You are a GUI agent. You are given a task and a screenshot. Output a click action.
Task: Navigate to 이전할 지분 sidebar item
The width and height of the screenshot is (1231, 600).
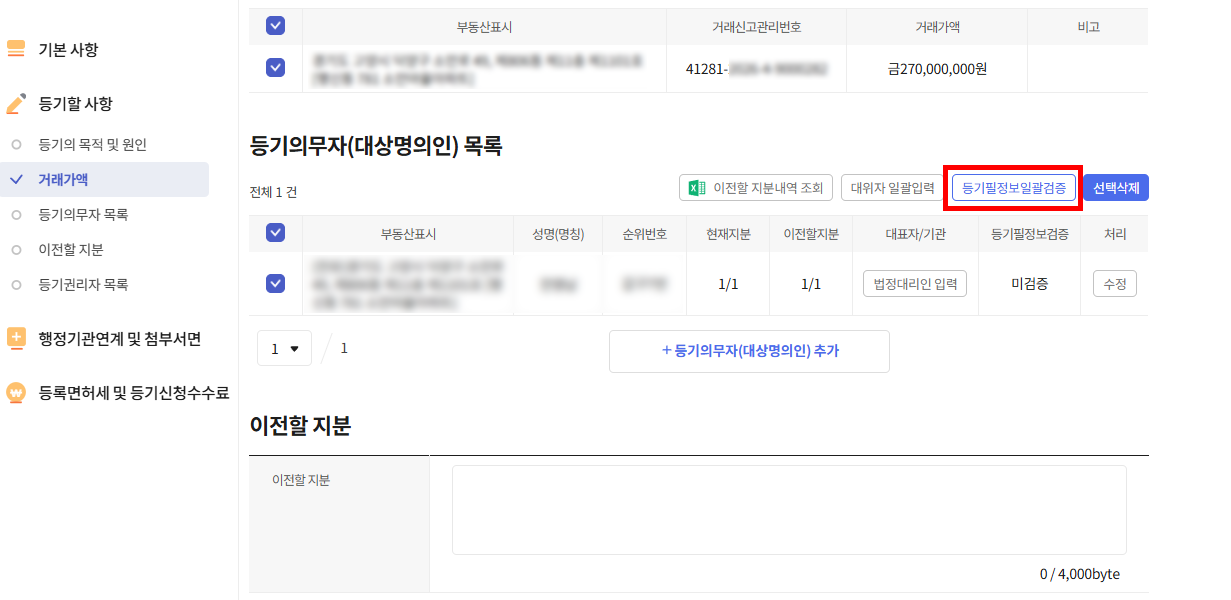click(x=70, y=250)
